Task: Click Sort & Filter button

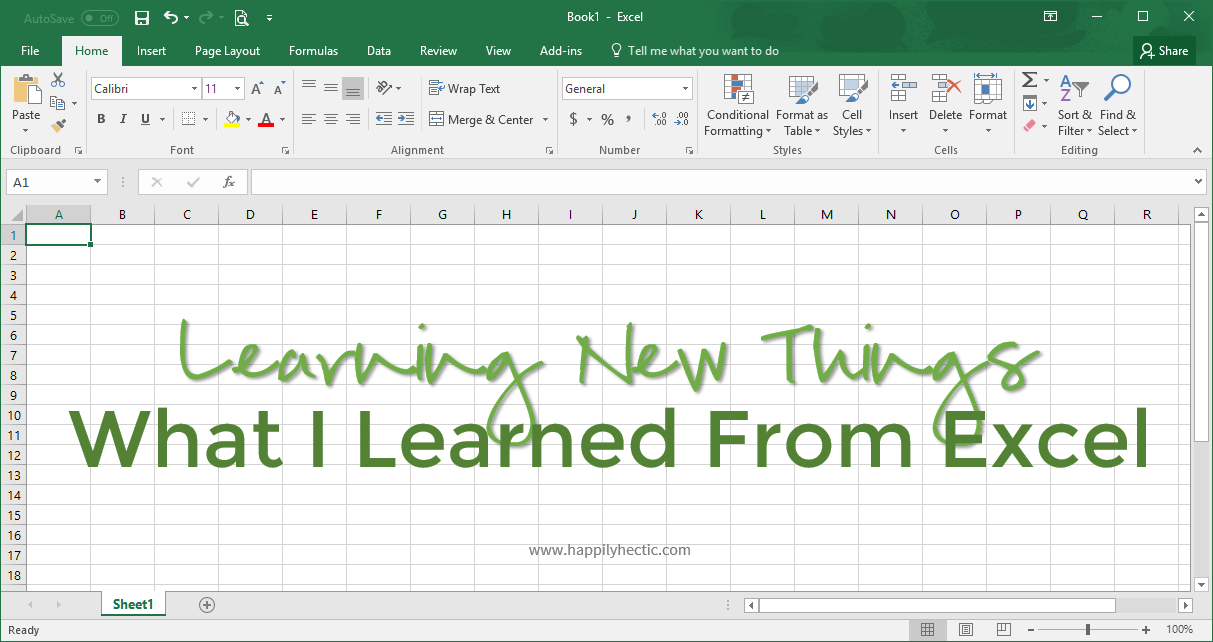Action: 1075,106
